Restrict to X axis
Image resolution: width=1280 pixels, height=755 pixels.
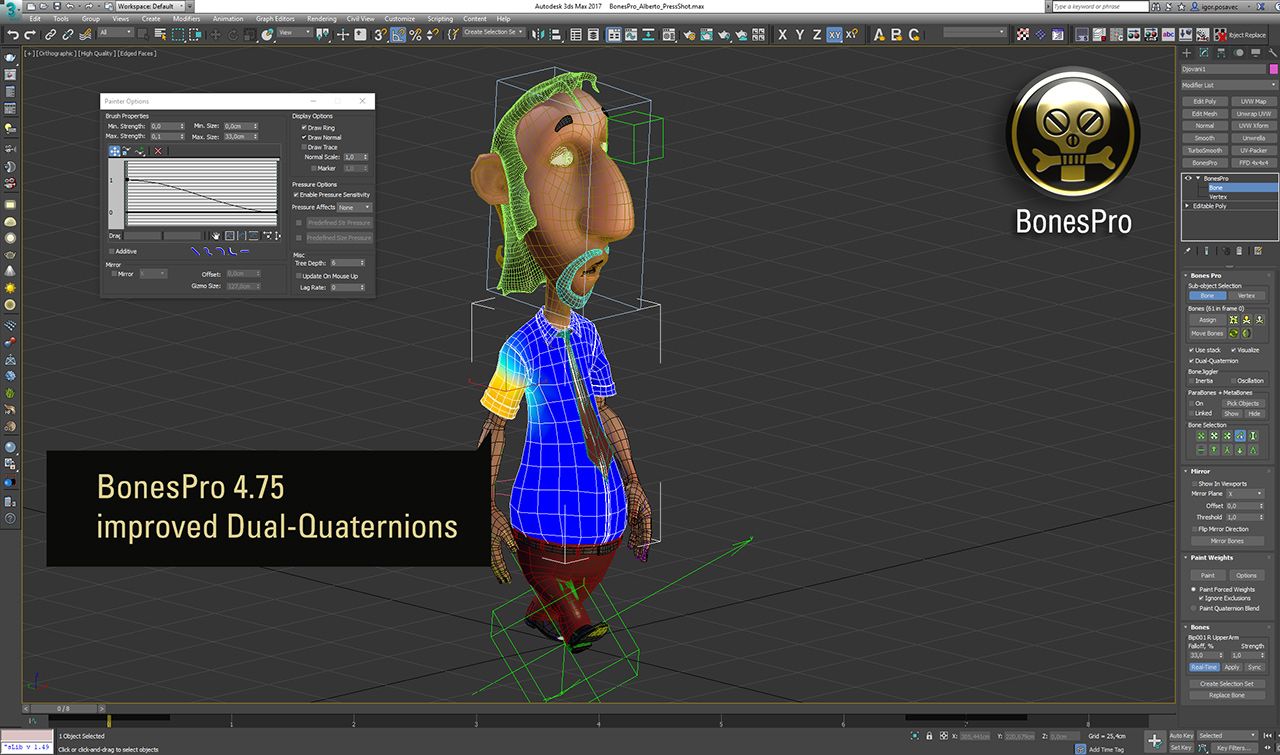click(783, 34)
